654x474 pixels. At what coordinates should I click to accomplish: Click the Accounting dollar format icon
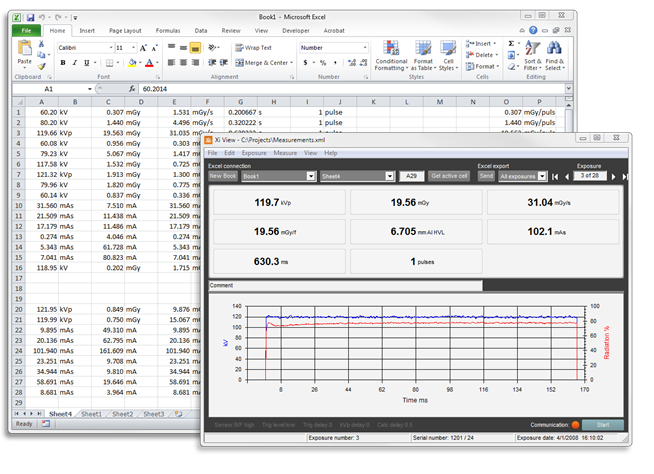[x=305, y=63]
